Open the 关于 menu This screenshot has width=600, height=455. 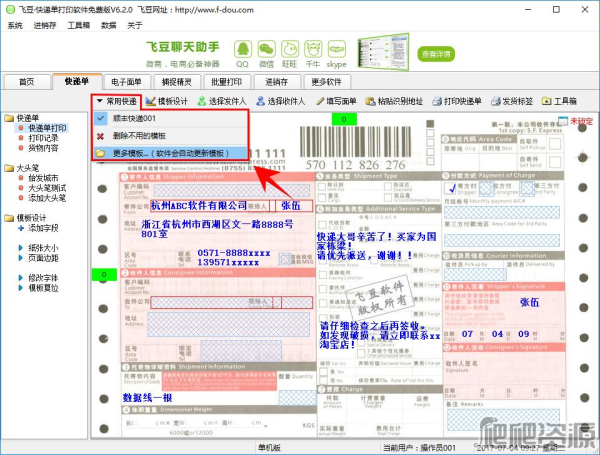pos(135,25)
